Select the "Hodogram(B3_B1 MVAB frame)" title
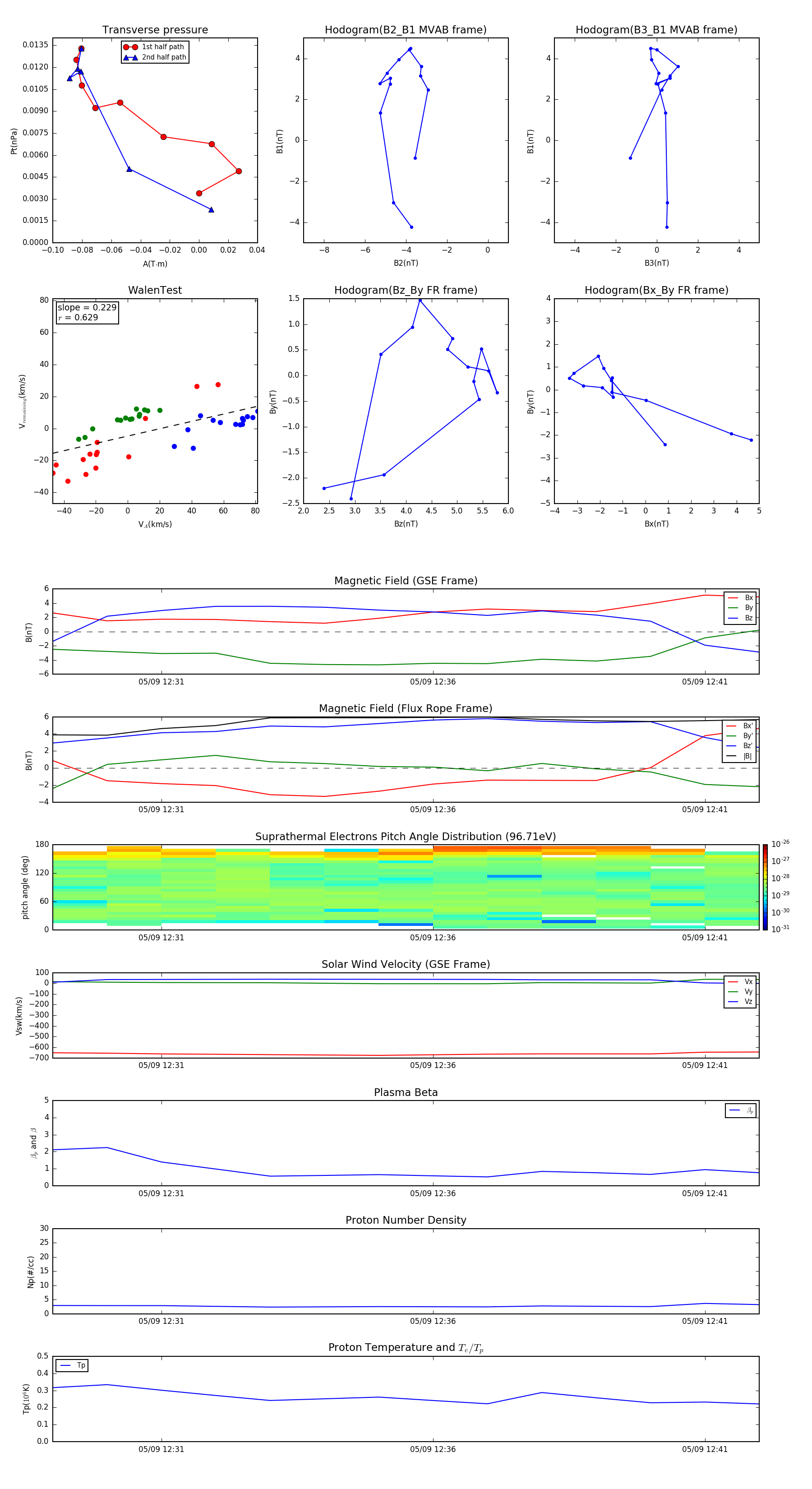The height and width of the screenshot is (1489, 812). [656, 30]
